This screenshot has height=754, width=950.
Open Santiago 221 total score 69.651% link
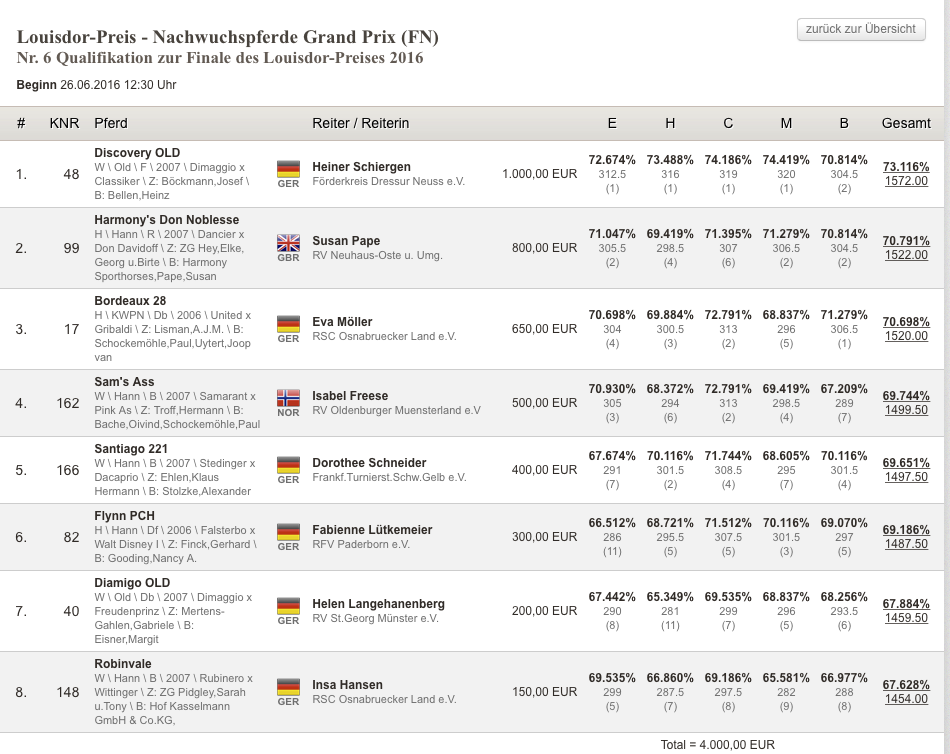[x=906, y=463]
